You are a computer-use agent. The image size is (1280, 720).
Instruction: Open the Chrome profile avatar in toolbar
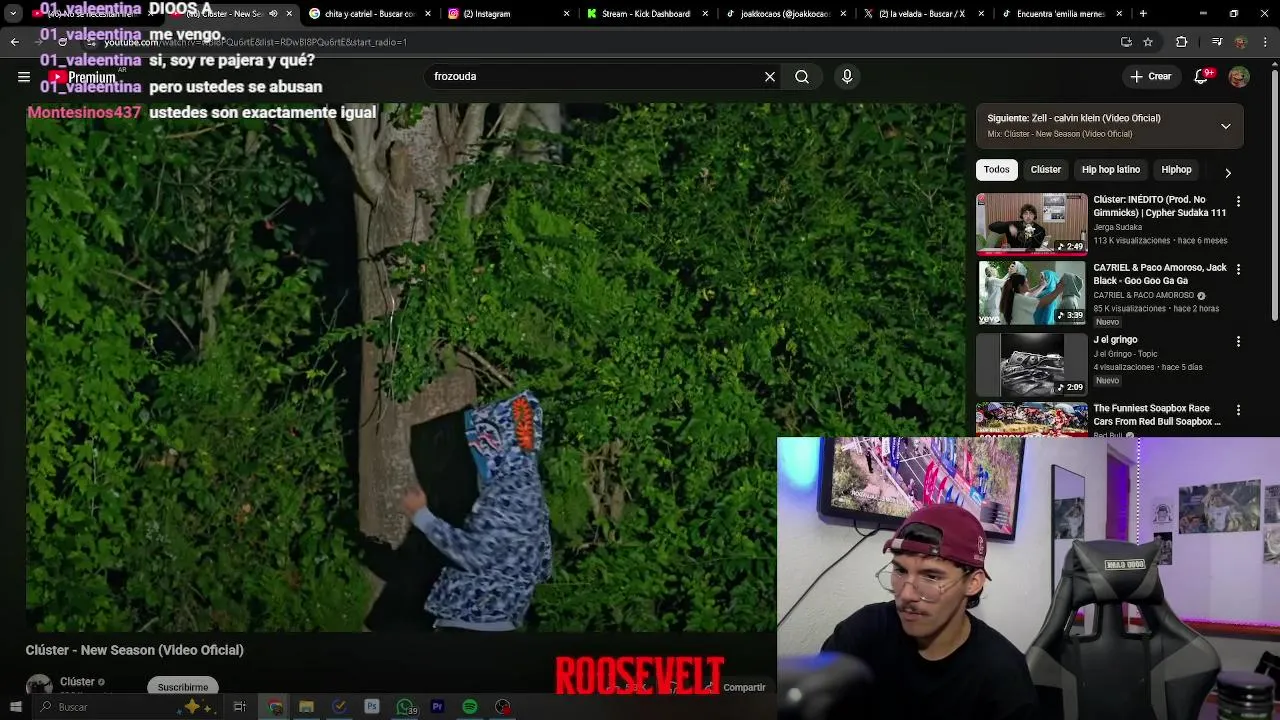coord(1240,42)
